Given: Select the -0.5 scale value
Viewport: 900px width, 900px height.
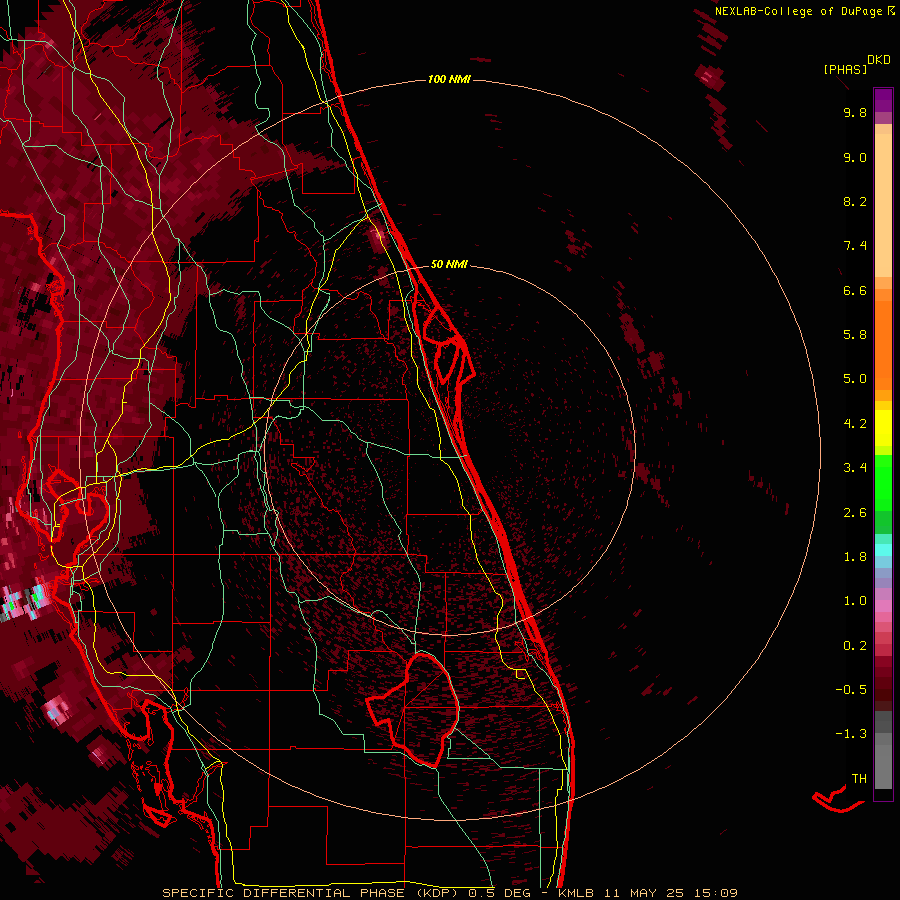Looking at the screenshot, I should (851, 690).
